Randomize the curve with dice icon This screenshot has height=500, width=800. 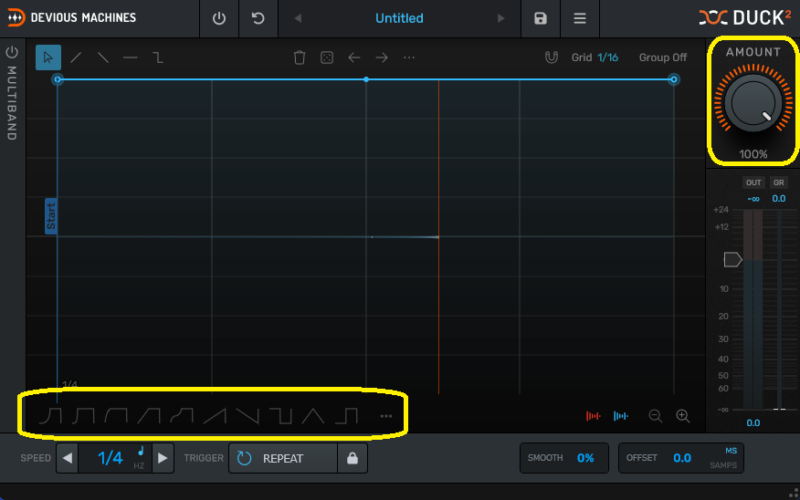[x=326, y=58]
